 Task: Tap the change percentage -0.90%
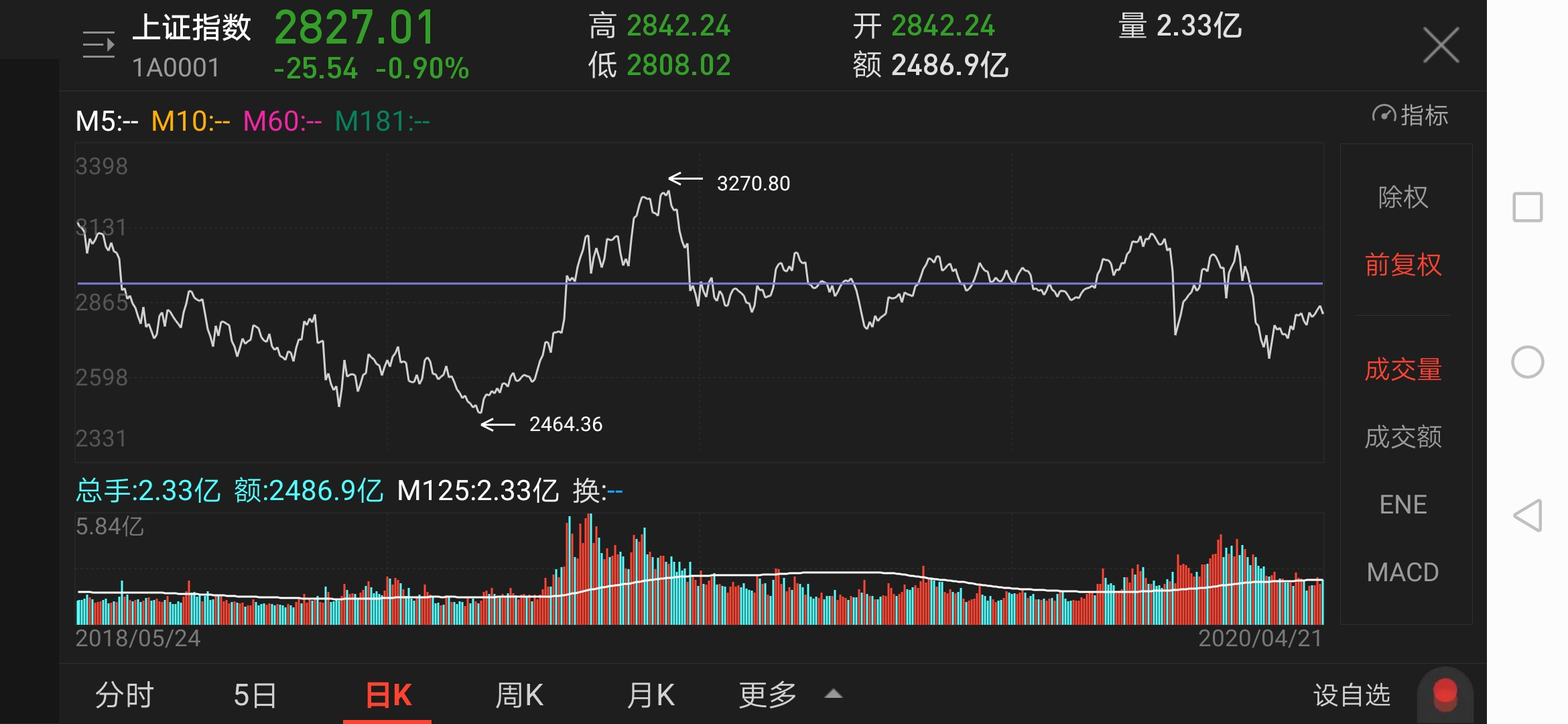tap(422, 68)
